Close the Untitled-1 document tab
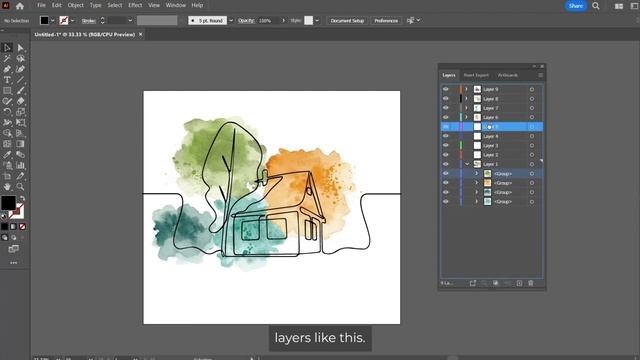 tap(140, 35)
